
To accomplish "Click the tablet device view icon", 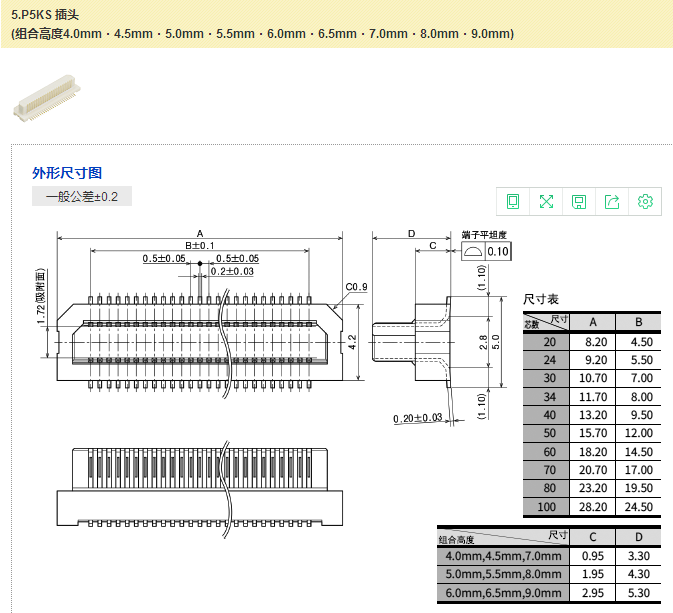I will [513, 201].
